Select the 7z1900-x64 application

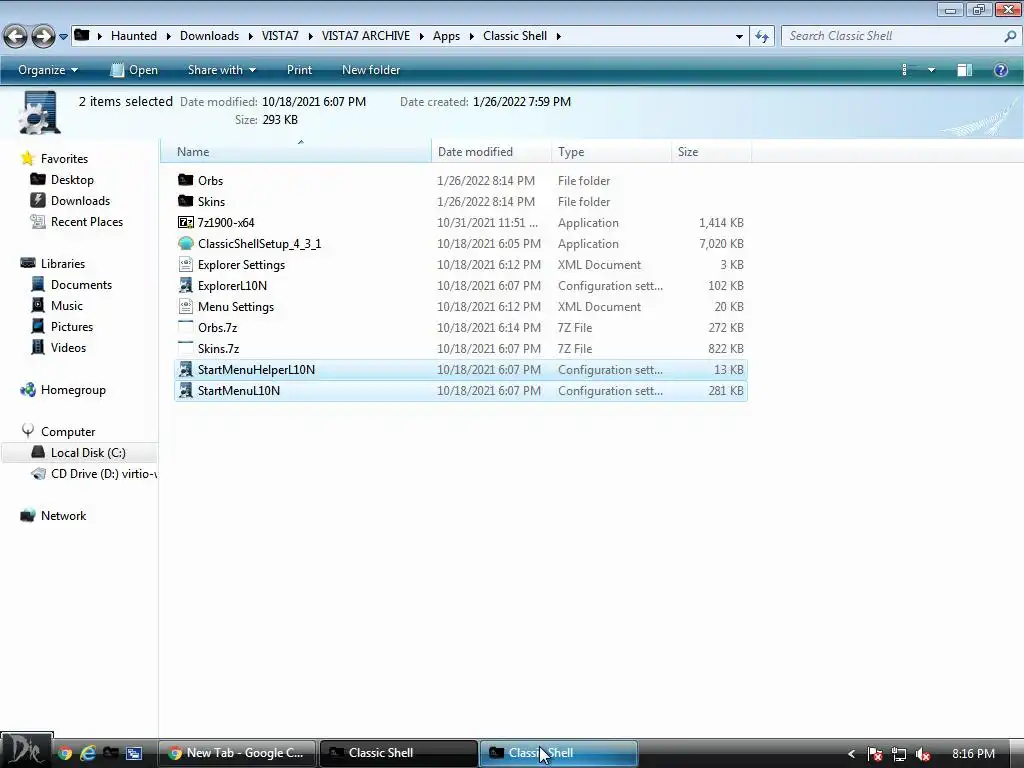tap(461, 223)
